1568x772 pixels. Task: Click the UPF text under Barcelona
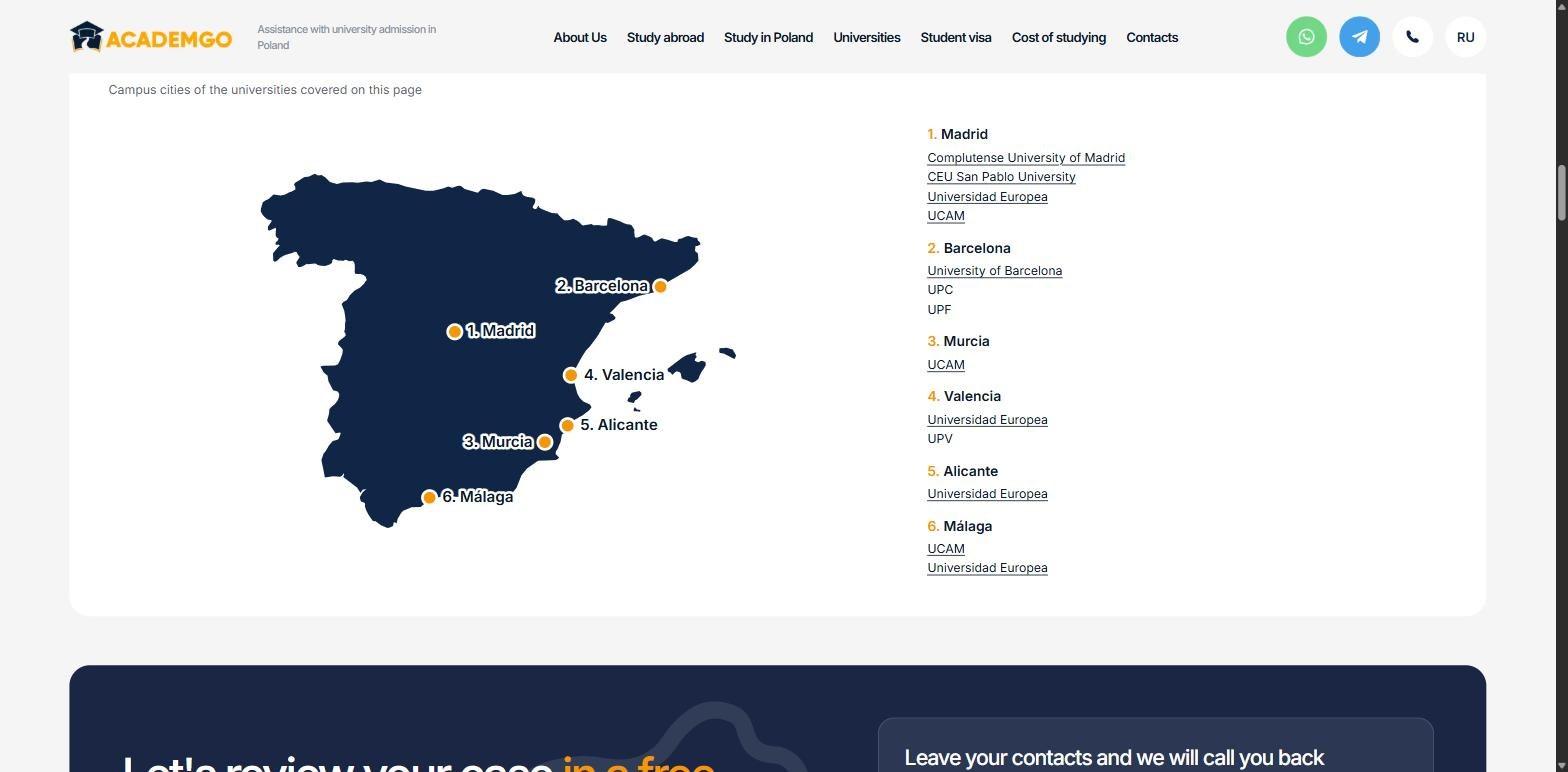point(939,310)
